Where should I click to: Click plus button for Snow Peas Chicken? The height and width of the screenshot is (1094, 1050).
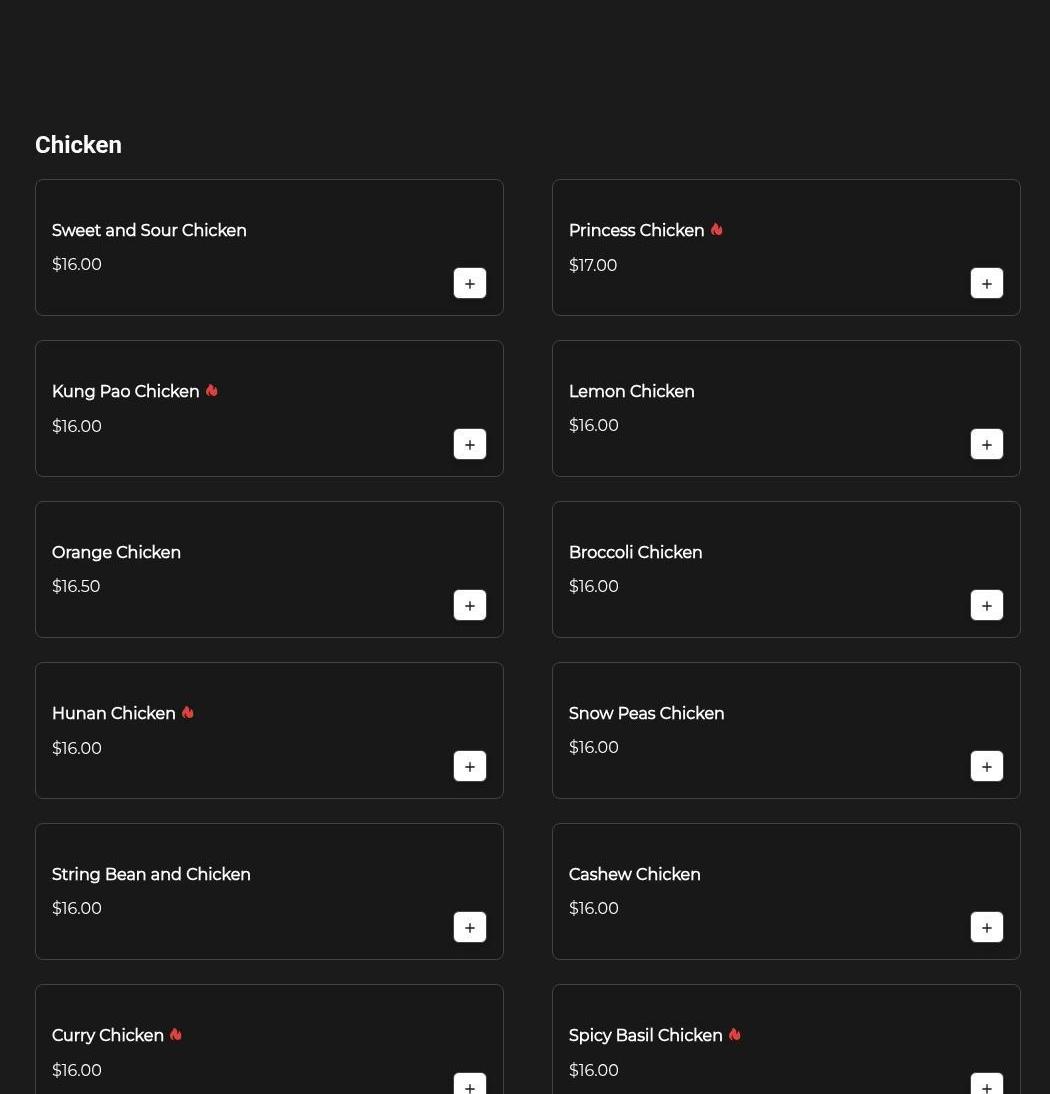(986, 766)
